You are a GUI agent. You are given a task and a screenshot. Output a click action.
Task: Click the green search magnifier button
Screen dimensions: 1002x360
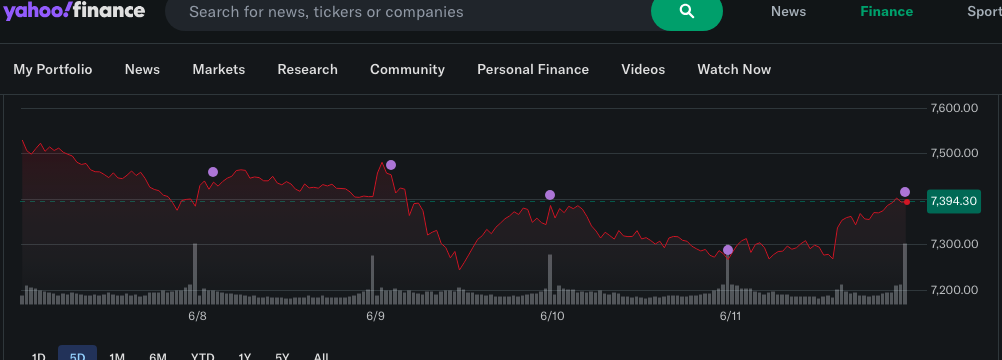686,12
